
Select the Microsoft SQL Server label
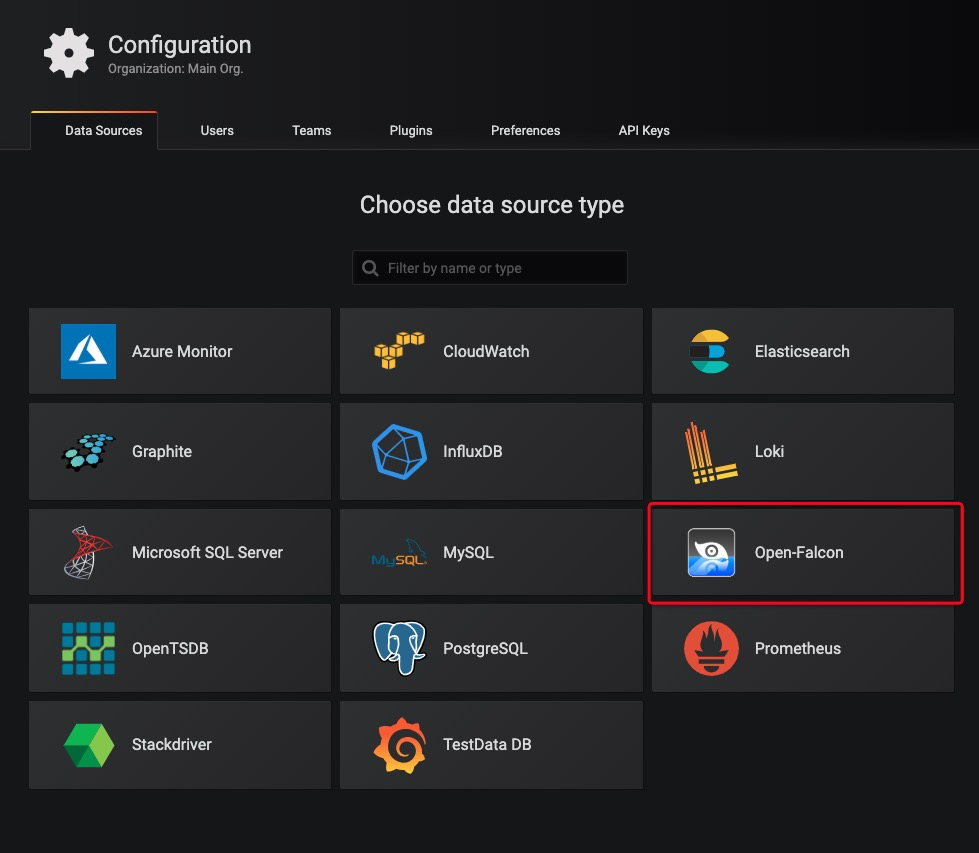click(207, 553)
